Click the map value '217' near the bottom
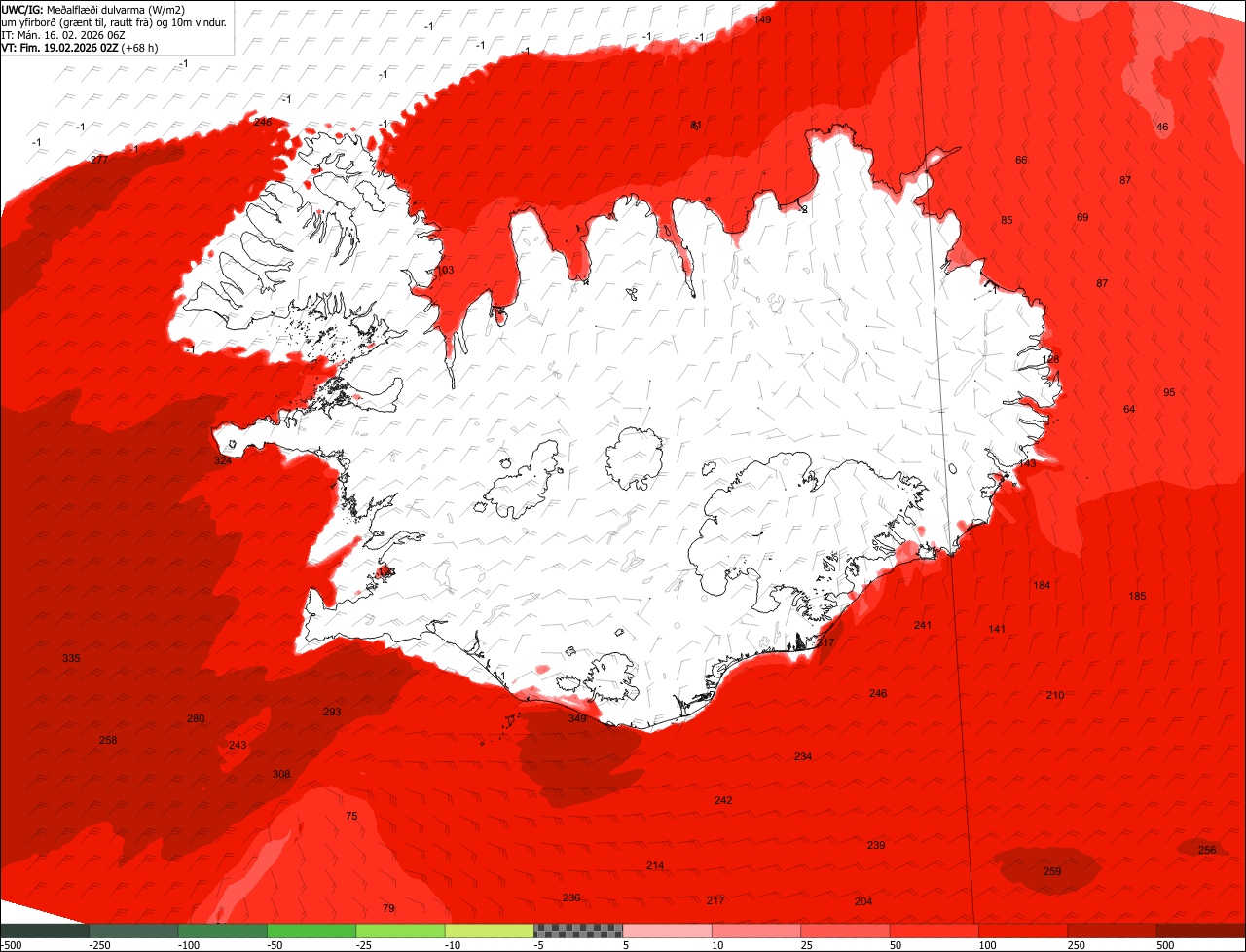 coord(715,901)
